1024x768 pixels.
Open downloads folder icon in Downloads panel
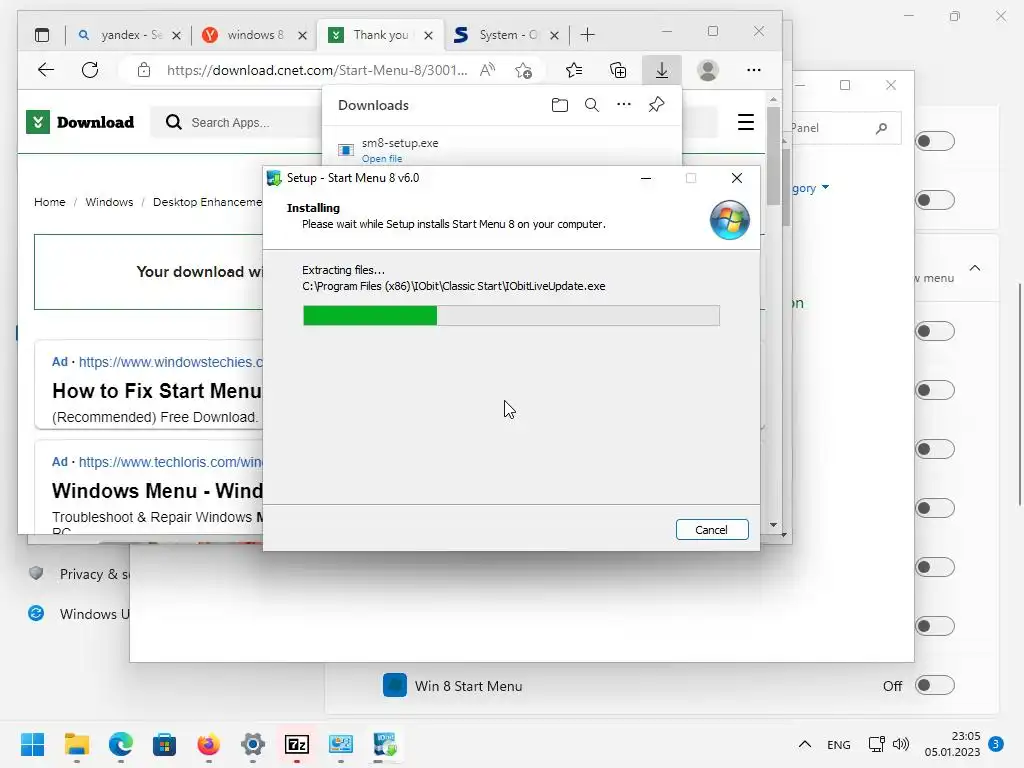(560, 105)
